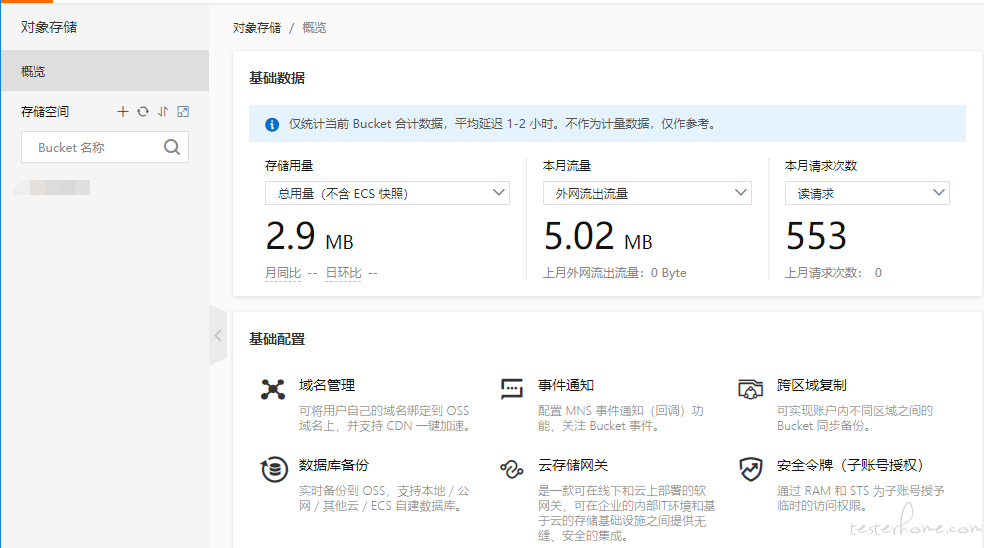
Task: Click 上月外网流出流量: 0 Byte text
Action: click(614, 273)
